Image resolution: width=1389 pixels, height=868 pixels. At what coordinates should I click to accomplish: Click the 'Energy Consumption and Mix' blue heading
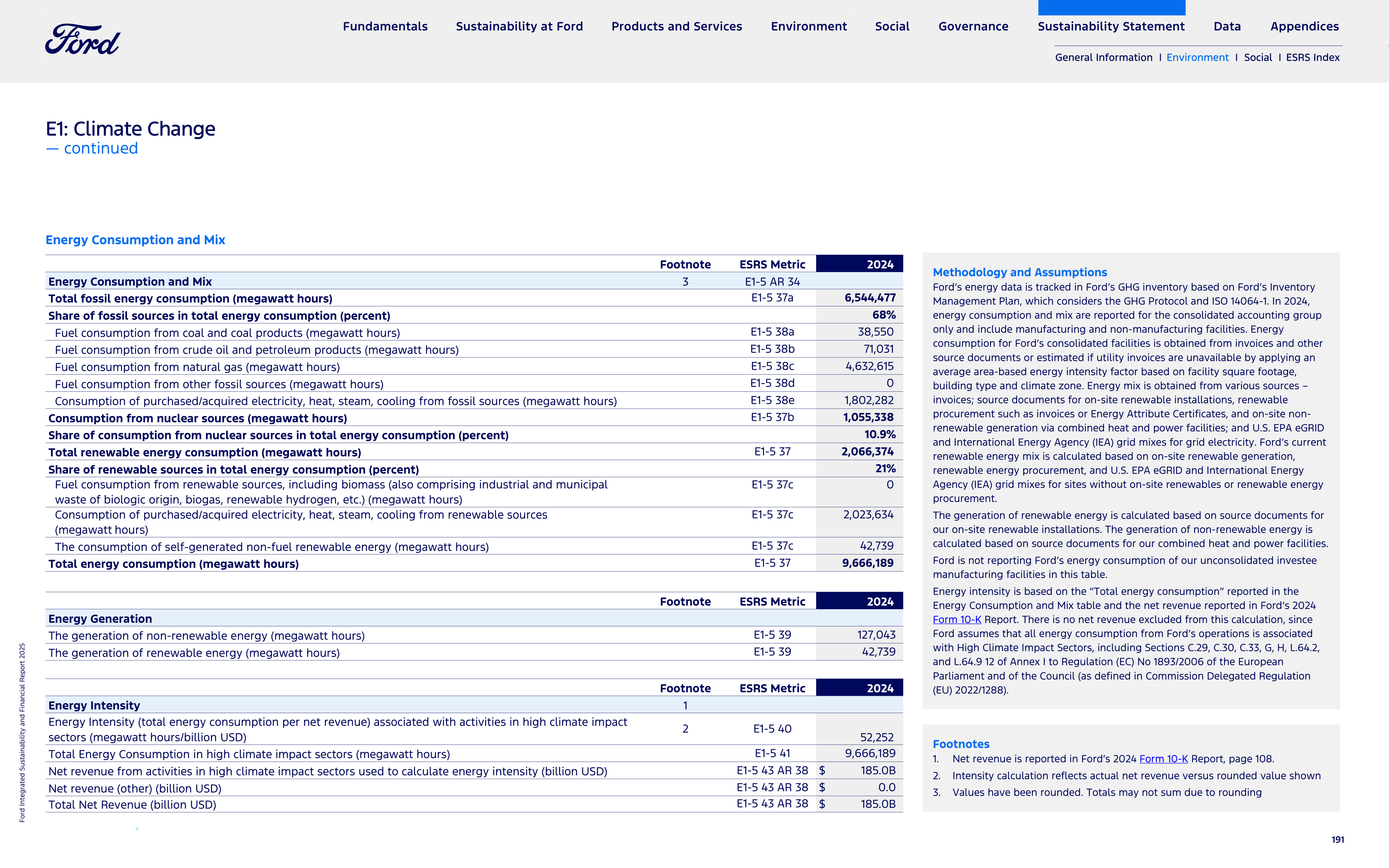coord(135,240)
